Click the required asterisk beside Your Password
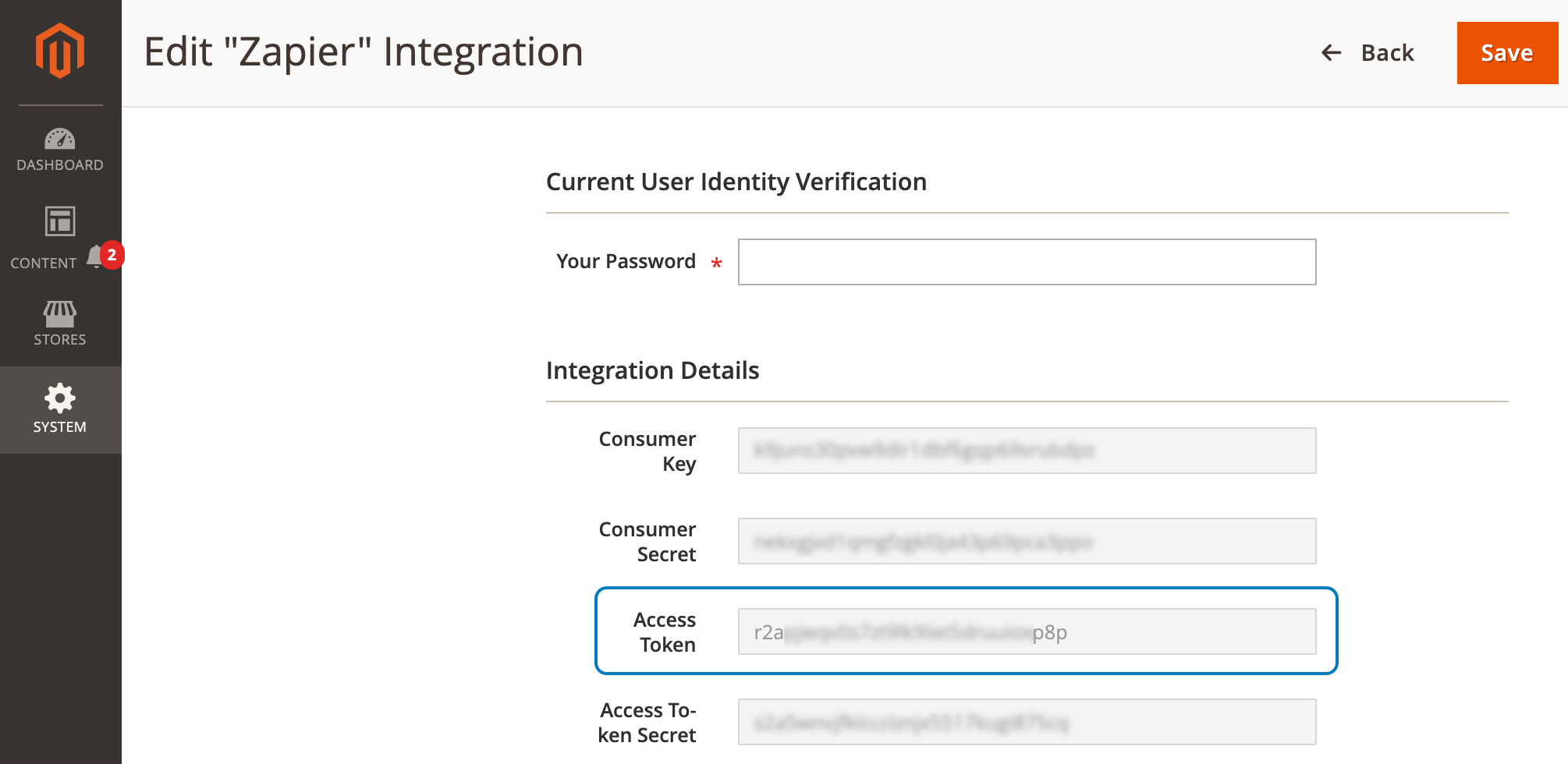1568x764 pixels. pos(717,263)
